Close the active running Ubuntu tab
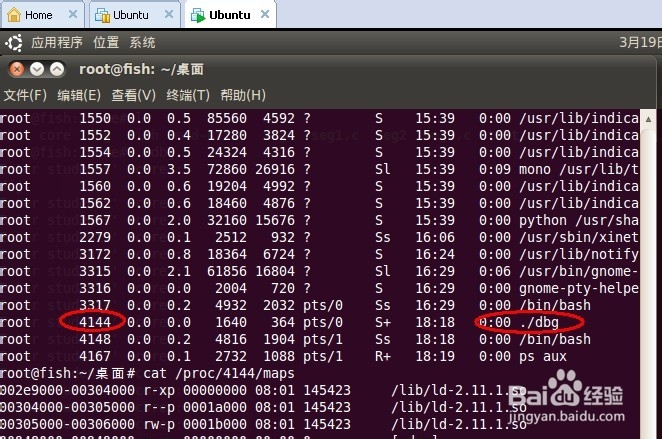Screen dimensions: 662x439 click(265, 15)
